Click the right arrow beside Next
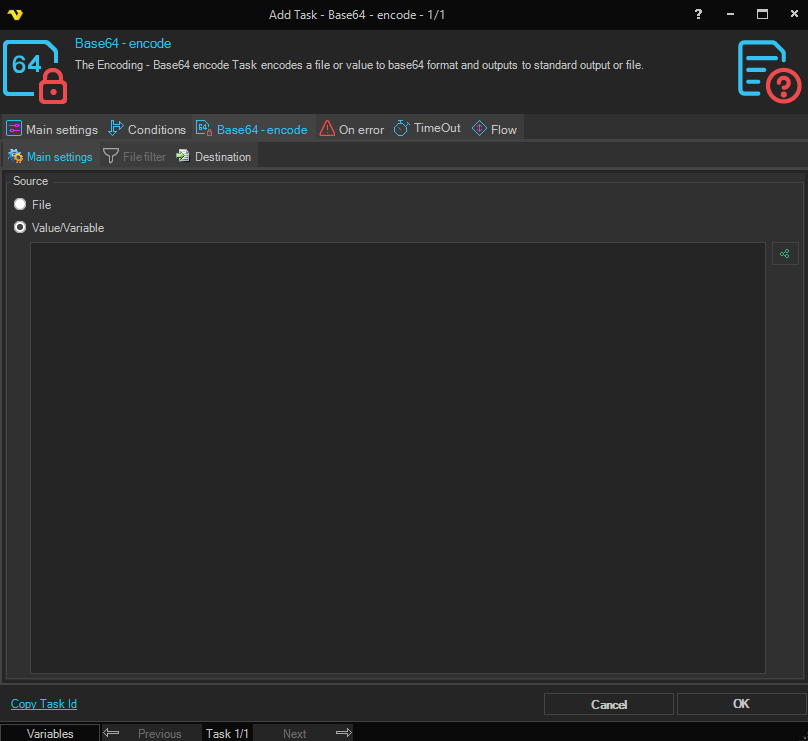 tap(343, 733)
